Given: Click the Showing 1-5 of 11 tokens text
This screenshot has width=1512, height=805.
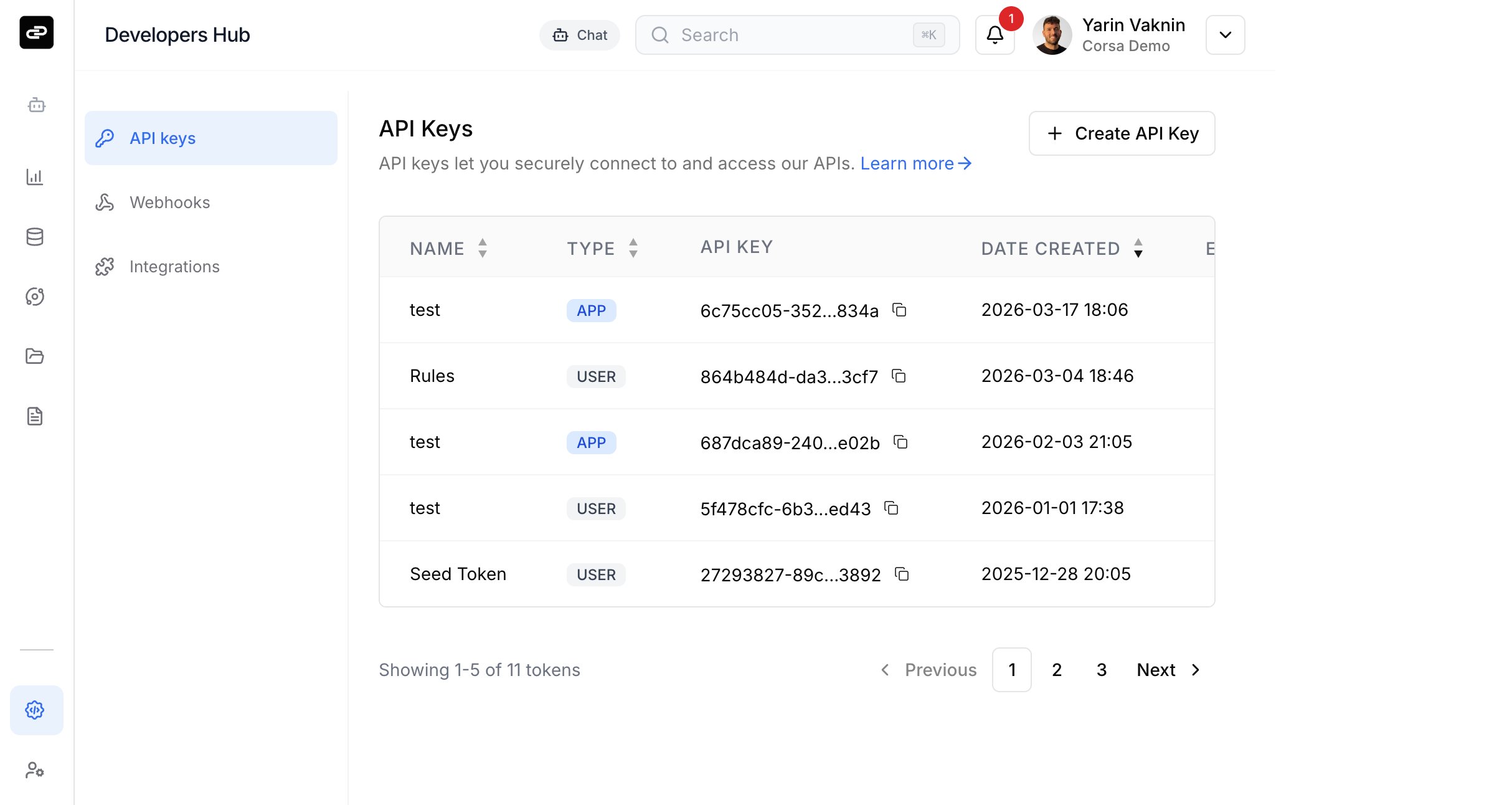Looking at the screenshot, I should (480, 670).
